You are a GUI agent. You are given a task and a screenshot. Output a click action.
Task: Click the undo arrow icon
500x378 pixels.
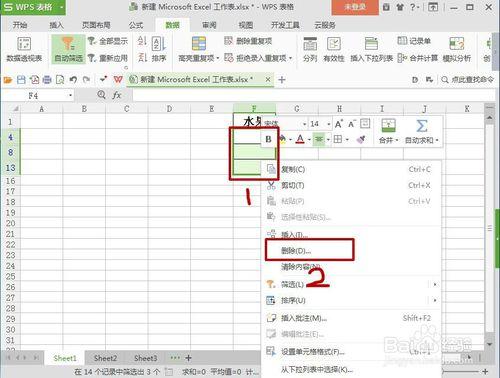(73, 80)
